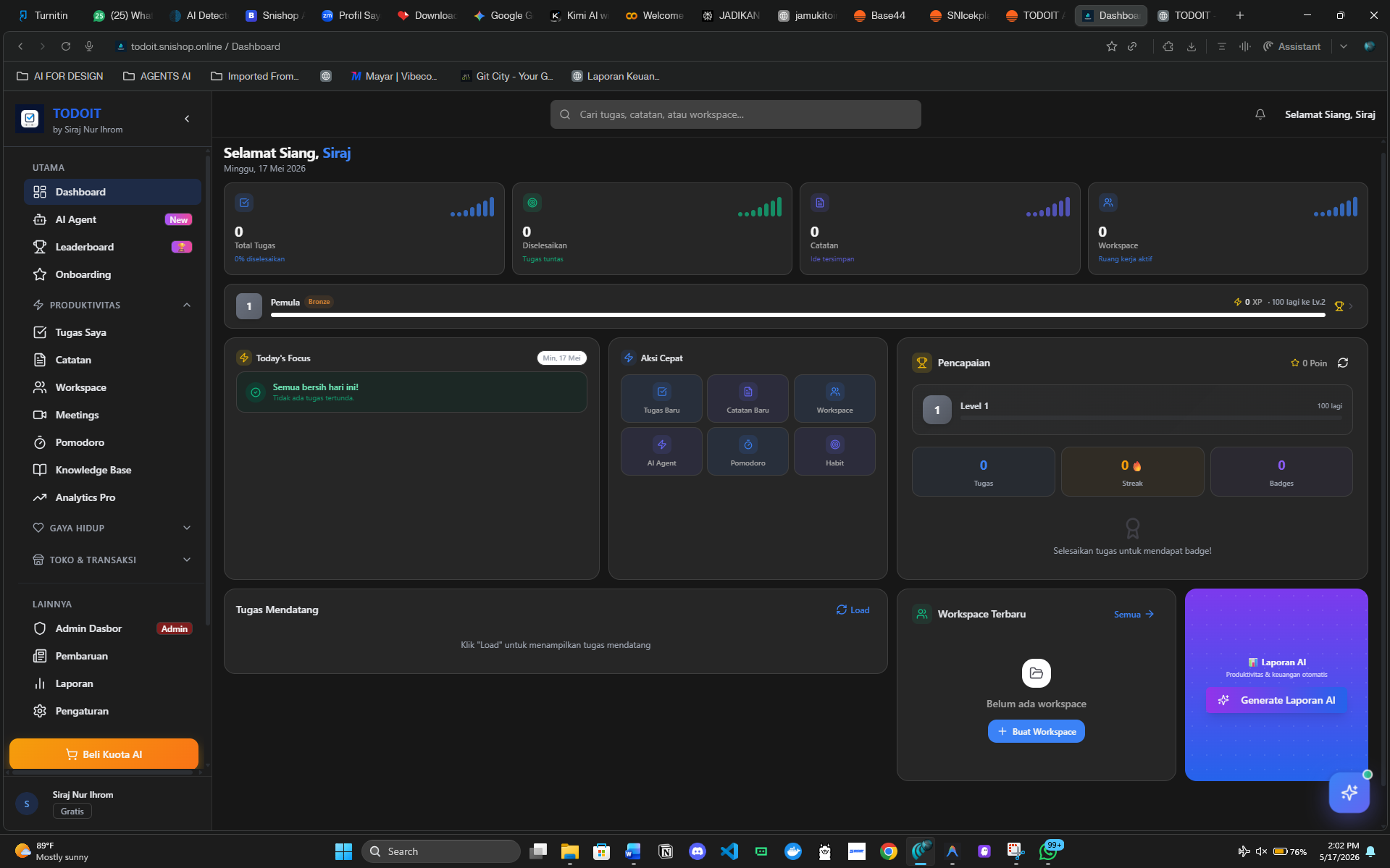The image size is (1390, 868).
Task: Open Discord from the taskbar
Action: [698, 851]
